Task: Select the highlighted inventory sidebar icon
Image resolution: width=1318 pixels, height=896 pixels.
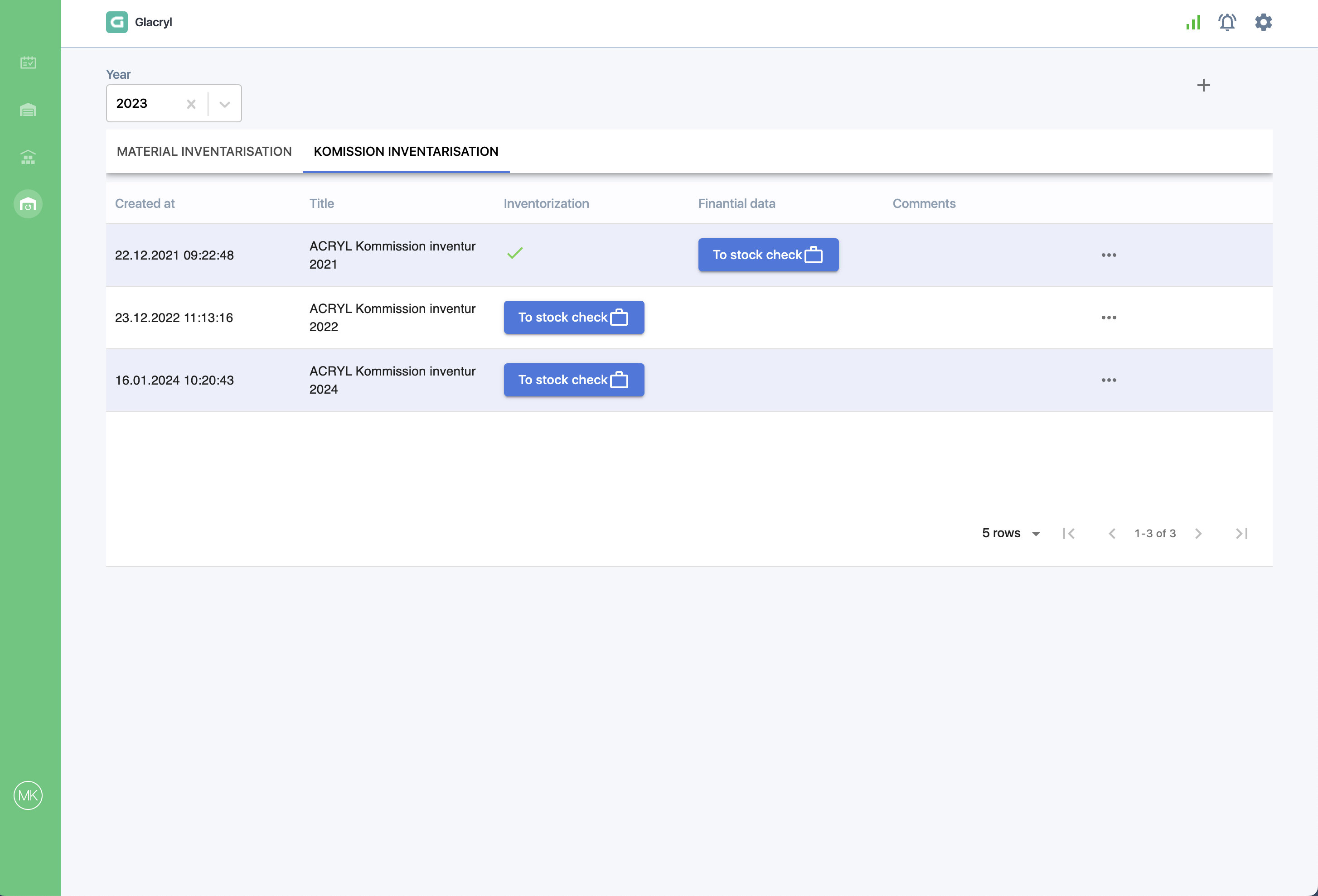Action: coord(28,204)
